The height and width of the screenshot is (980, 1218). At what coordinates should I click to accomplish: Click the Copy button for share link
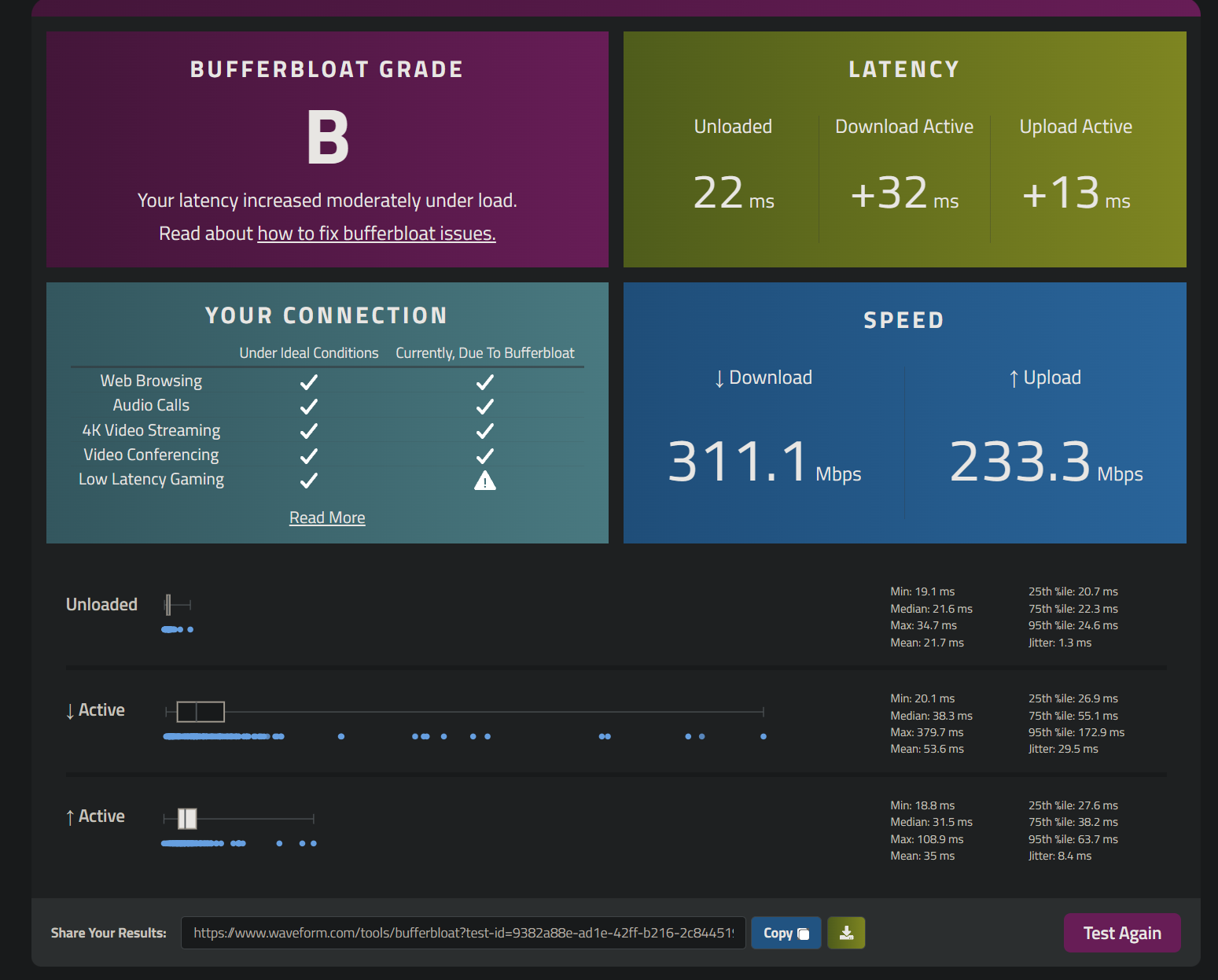[x=786, y=933]
